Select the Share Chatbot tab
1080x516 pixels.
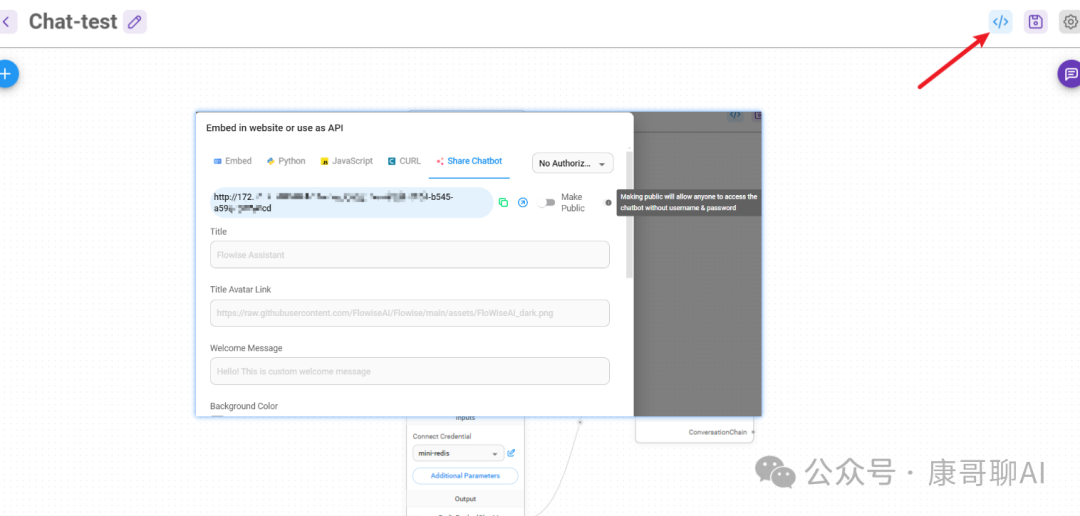469,161
